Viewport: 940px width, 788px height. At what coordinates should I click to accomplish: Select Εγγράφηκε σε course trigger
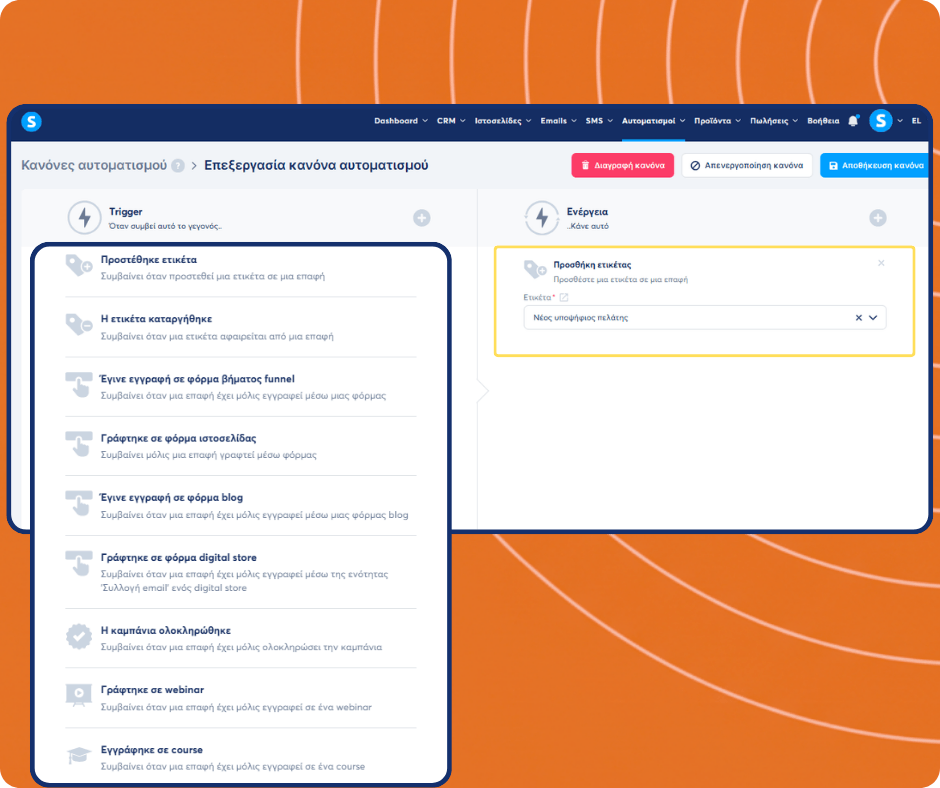pyautogui.click(x=240, y=757)
